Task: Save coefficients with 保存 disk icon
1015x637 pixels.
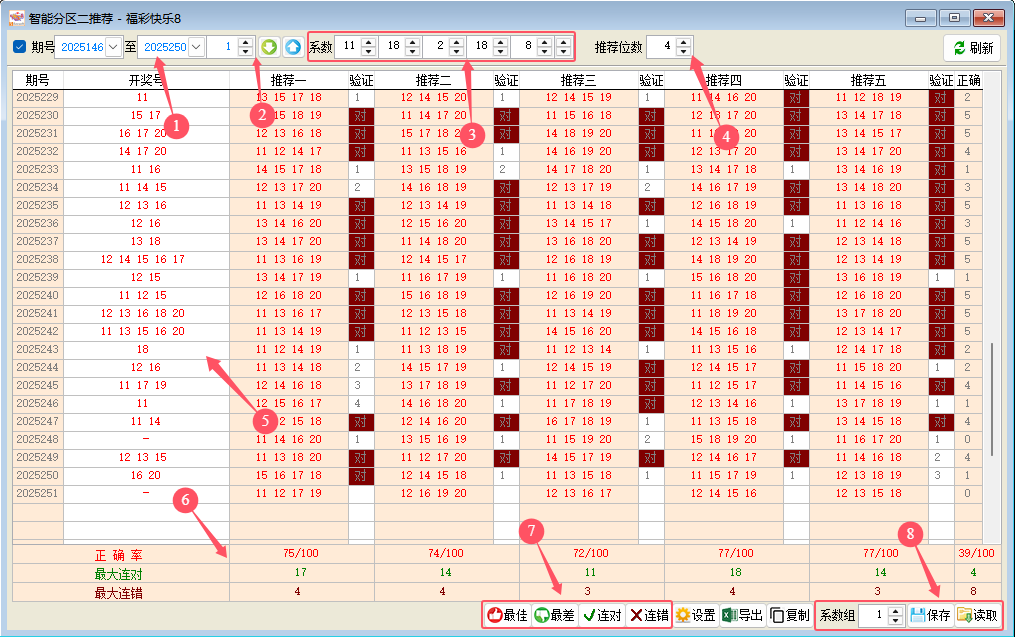Action: [x=930, y=615]
